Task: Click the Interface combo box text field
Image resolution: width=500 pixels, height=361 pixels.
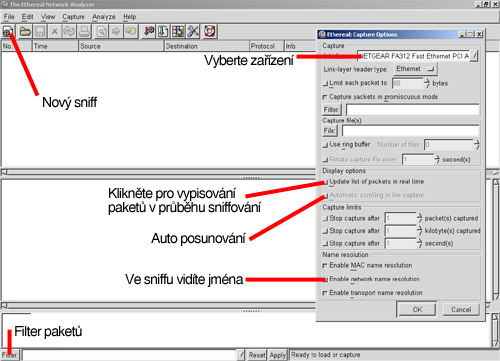Action: [x=414, y=56]
